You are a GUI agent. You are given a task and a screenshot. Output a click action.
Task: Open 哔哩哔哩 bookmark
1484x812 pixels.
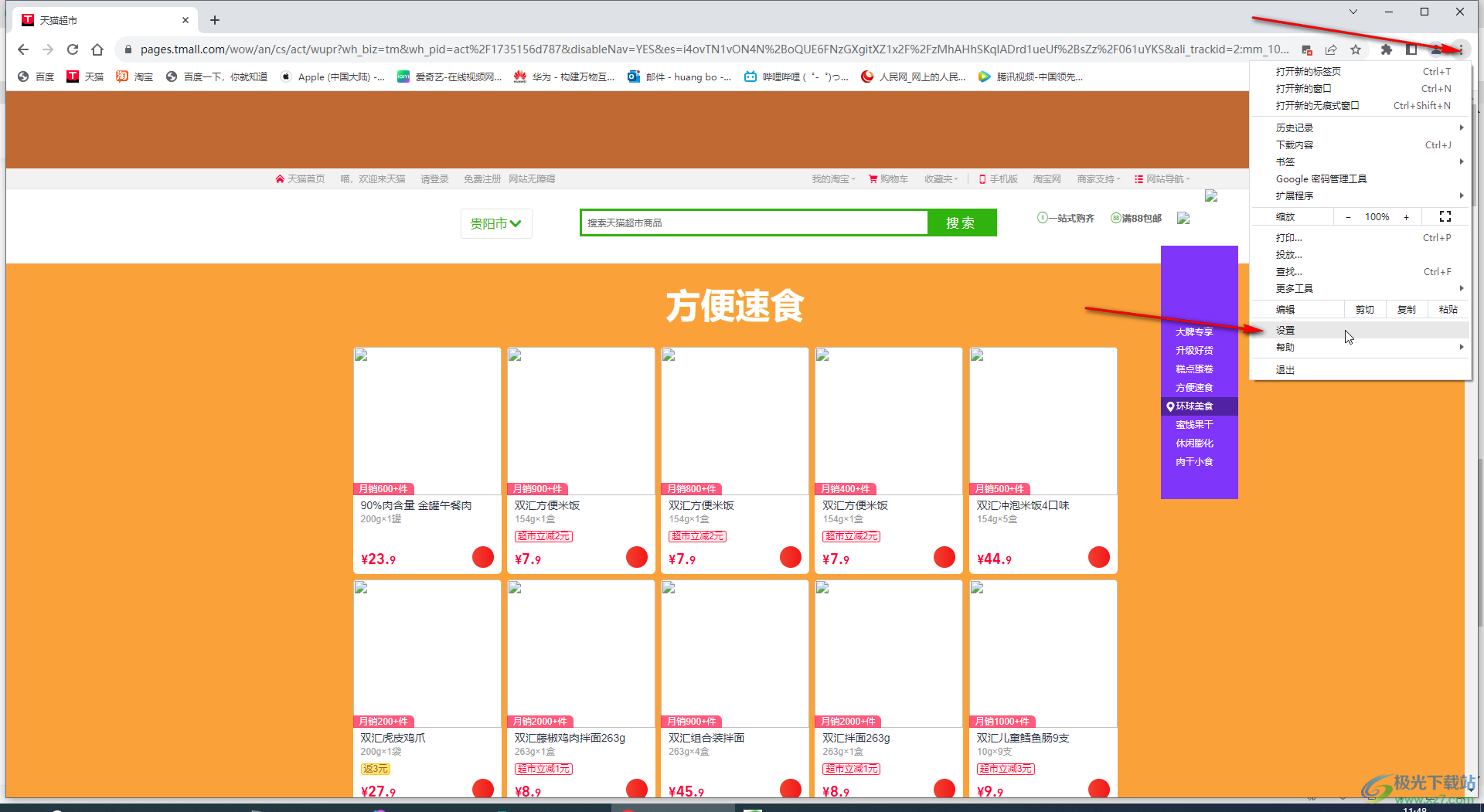(796, 76)
